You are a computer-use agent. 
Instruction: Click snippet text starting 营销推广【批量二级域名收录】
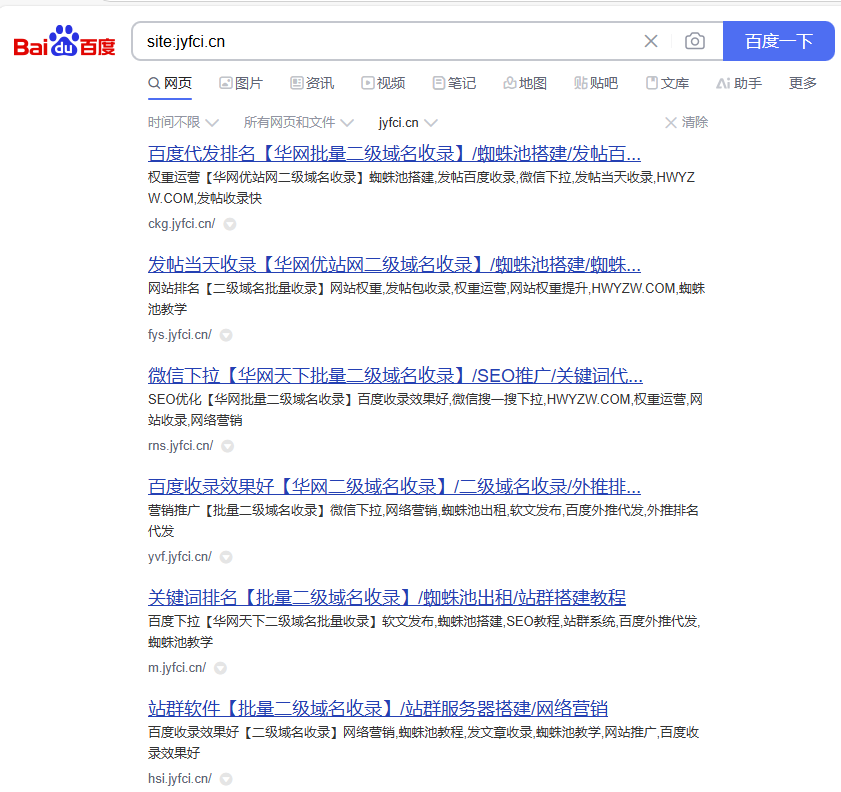click(x=423, y=521)
